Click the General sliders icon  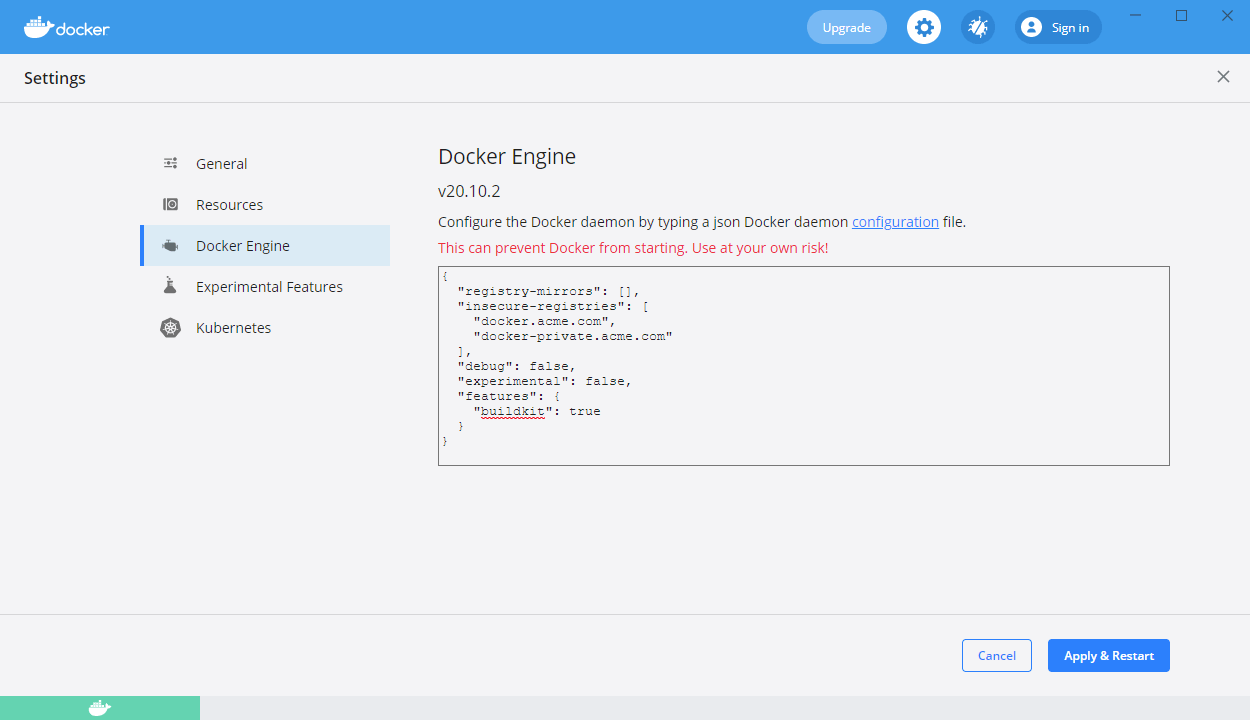pos(171,163)
